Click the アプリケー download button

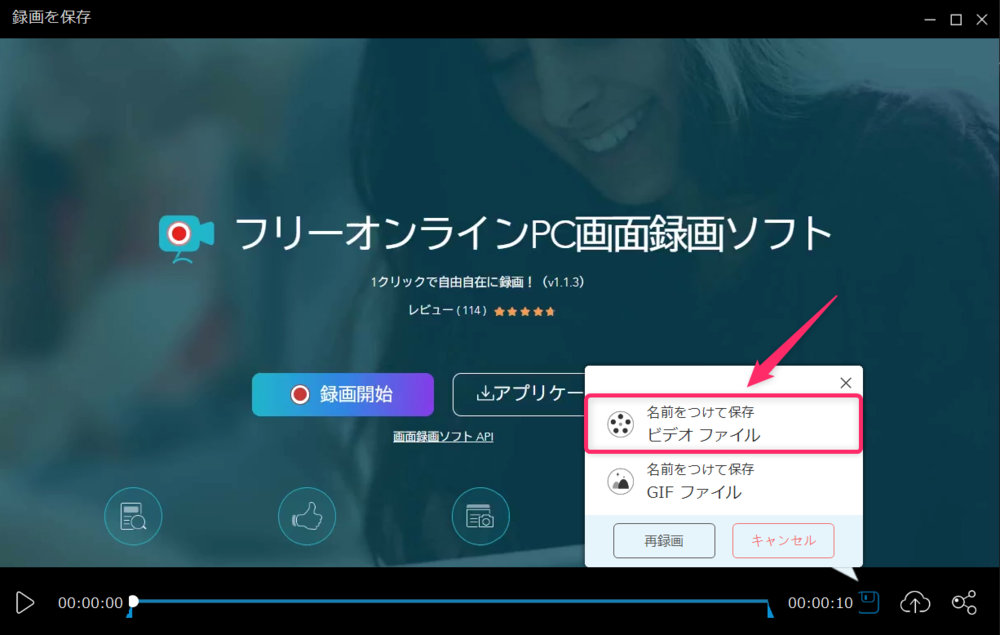(x=519, y=395)
